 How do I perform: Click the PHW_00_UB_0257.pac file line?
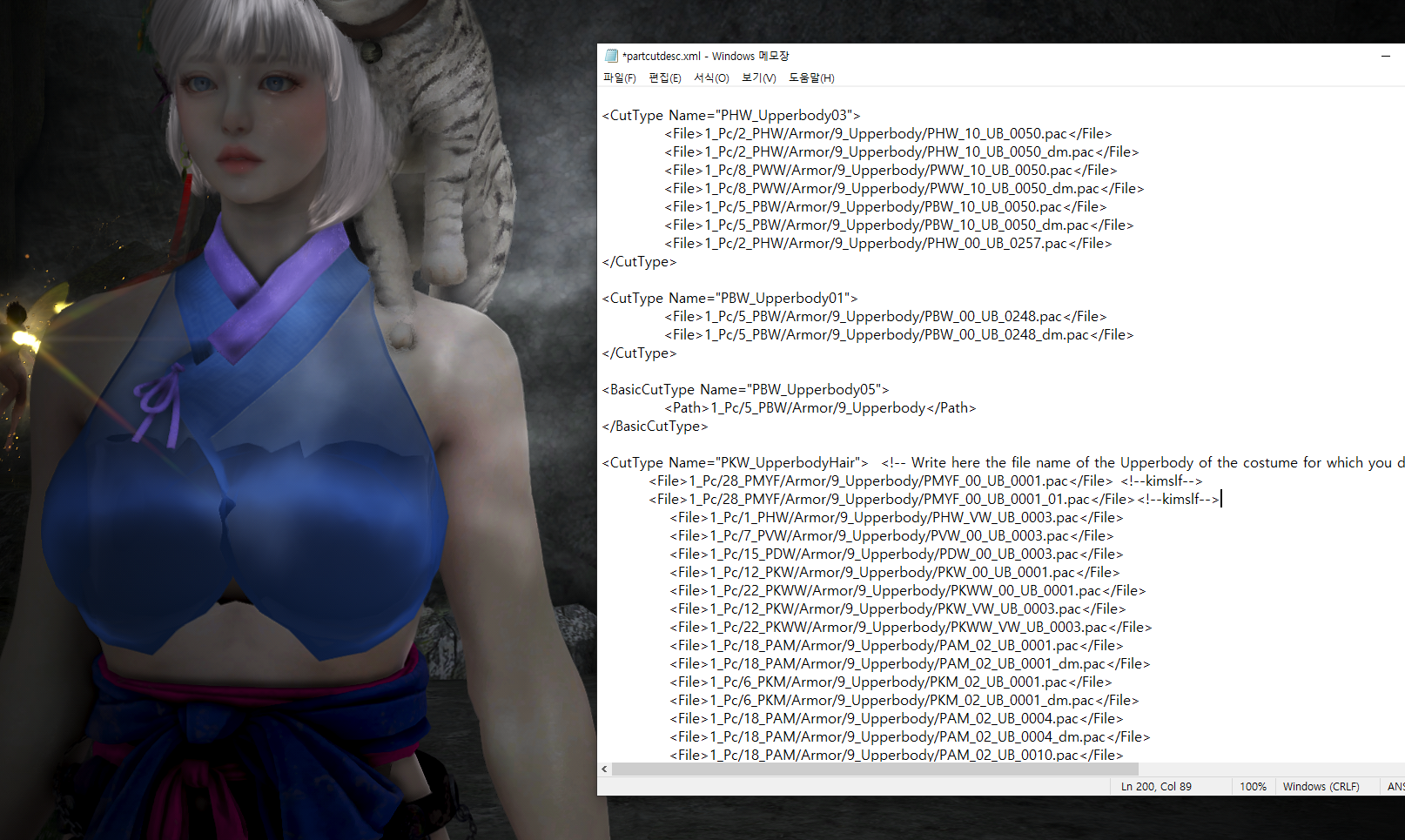click(x=888, y=243)
